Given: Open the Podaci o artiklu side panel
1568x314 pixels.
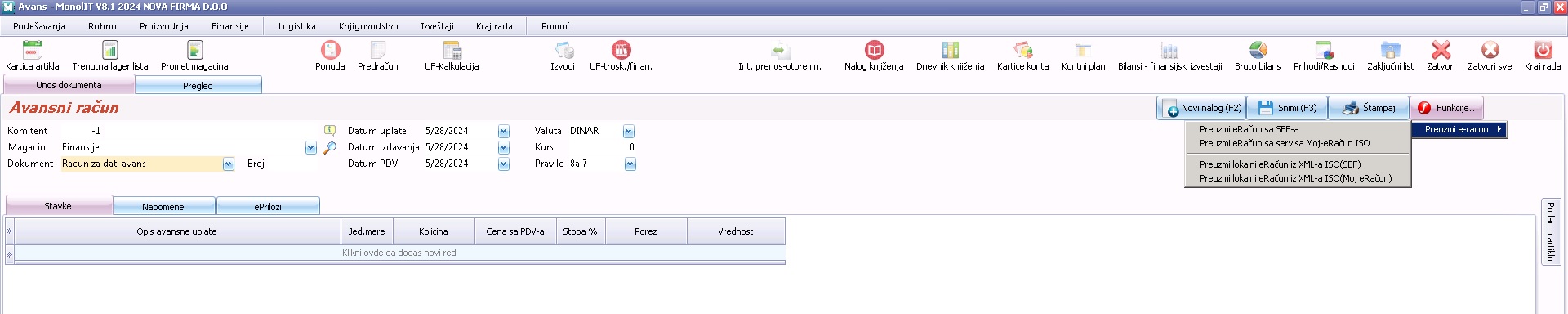Looking at the screenshot, I should pos(1550,231).
